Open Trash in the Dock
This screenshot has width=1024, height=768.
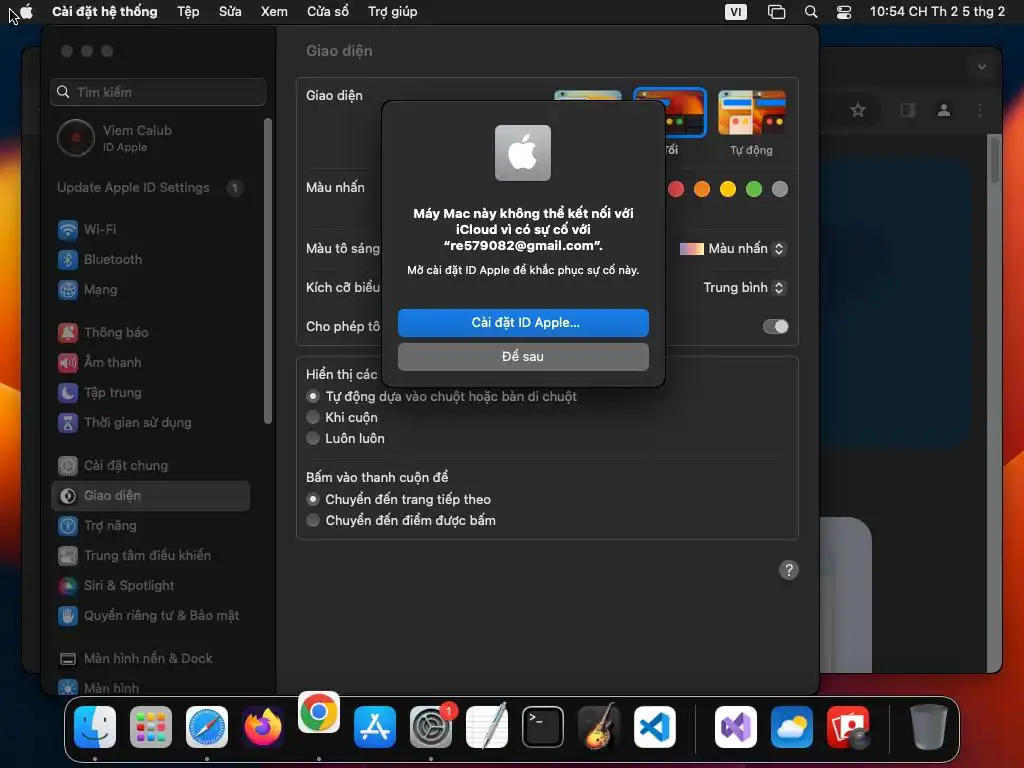pyautogui.click(x=928, y=727)
